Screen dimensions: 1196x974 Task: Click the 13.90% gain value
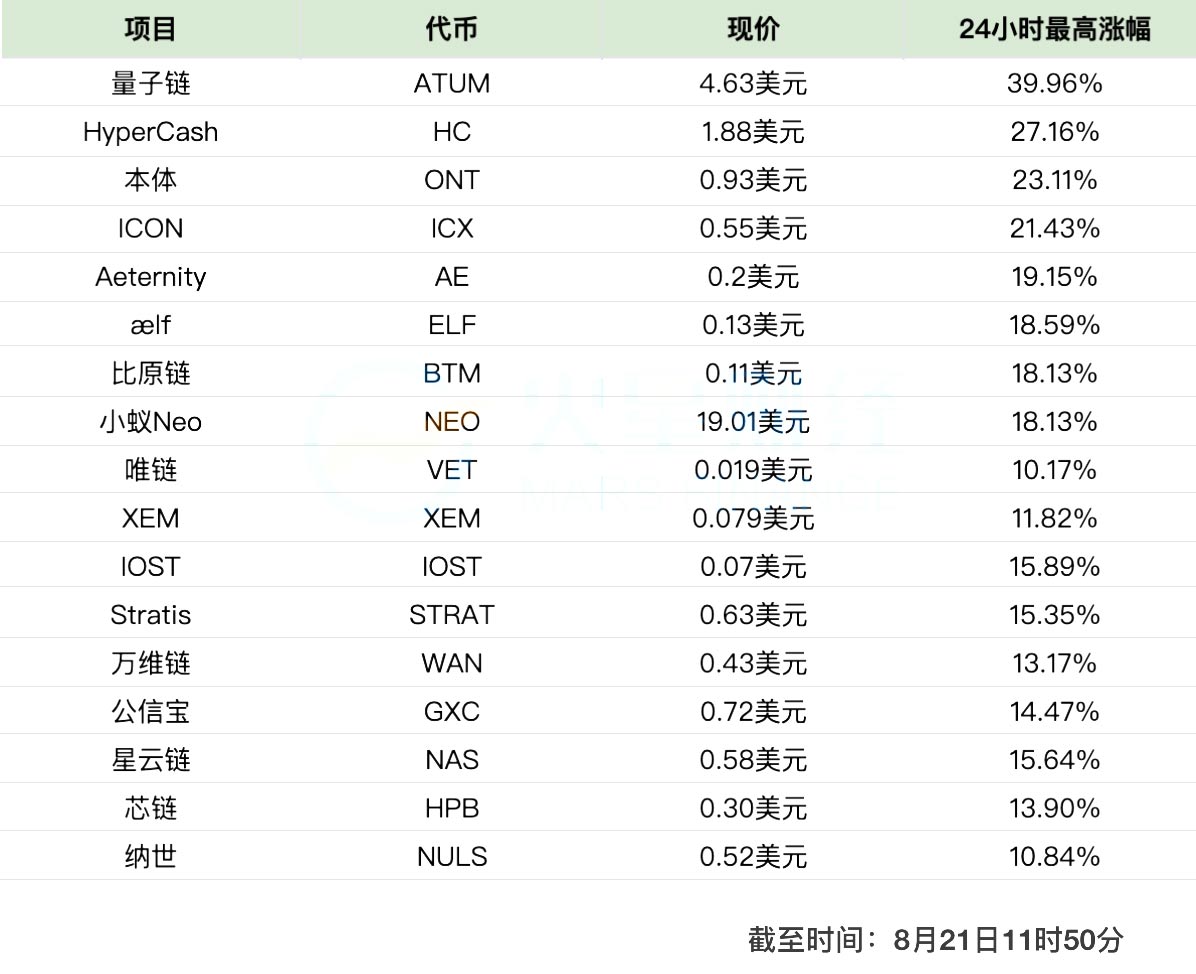tap(1054, 808)
